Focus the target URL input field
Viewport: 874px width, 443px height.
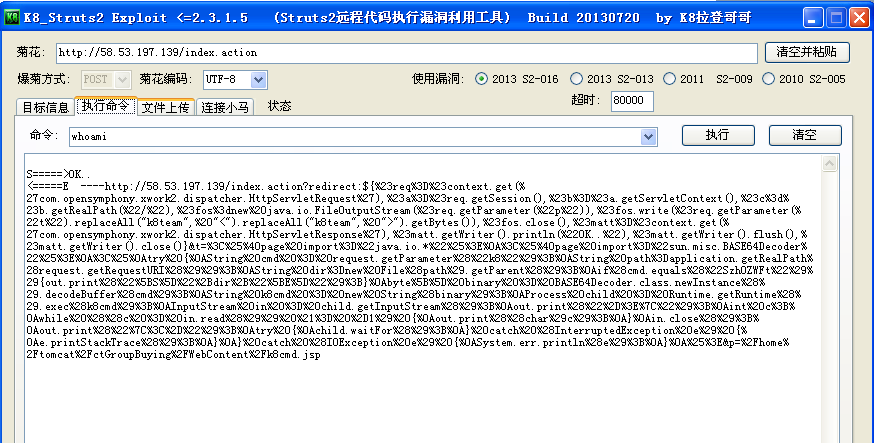pyautogui.click(x=406, y=53)
